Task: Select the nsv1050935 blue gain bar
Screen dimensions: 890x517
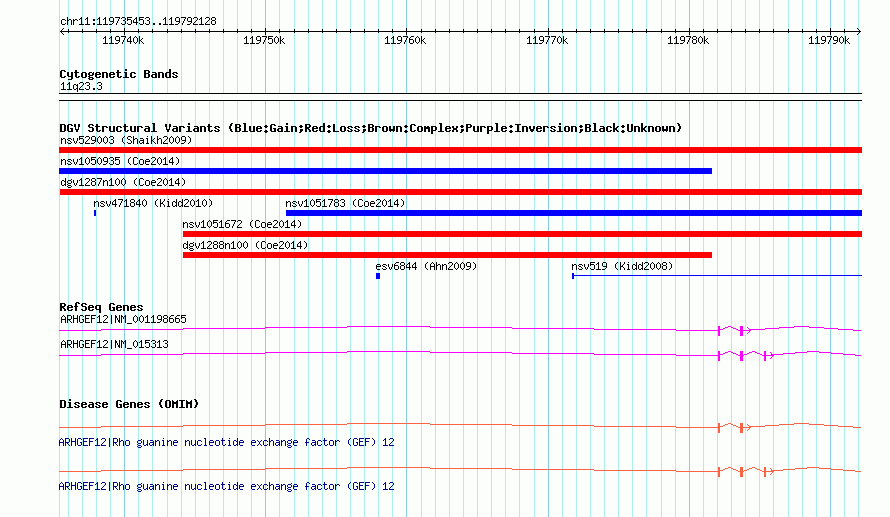Action: point(385,171)
